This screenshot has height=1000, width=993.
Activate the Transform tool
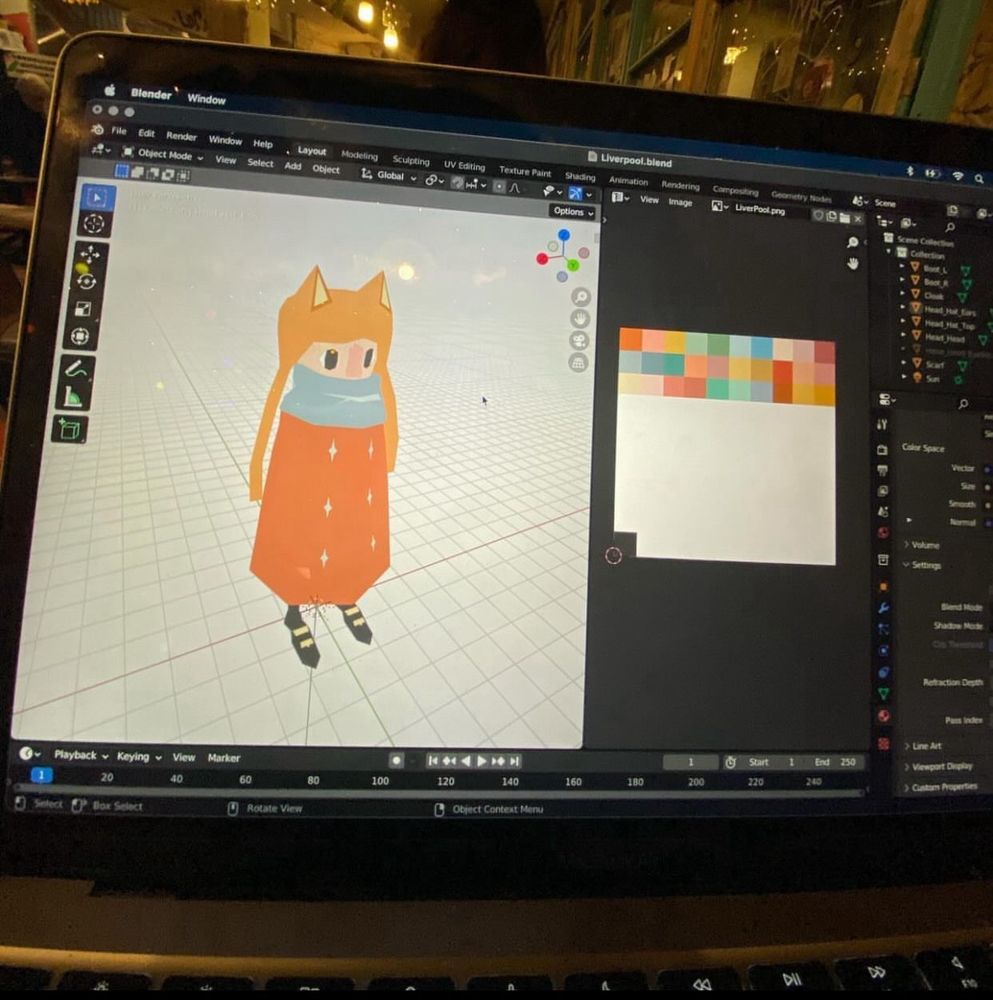click(x=80, y=336)
